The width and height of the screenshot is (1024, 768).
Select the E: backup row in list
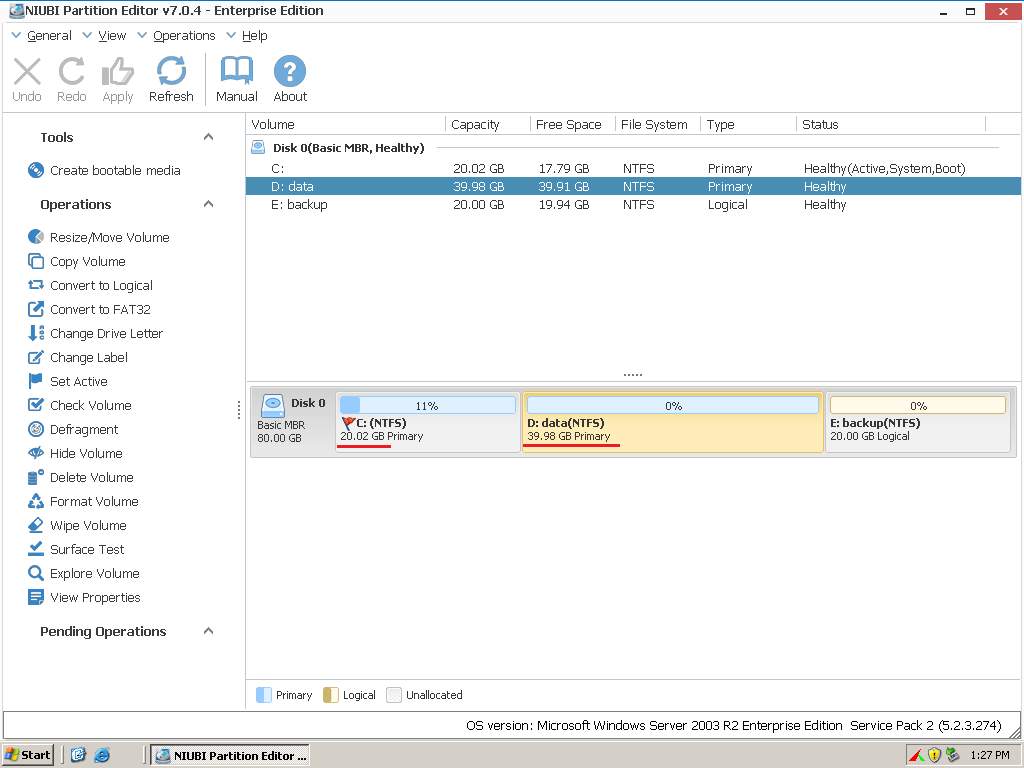[x=633, y=204]
